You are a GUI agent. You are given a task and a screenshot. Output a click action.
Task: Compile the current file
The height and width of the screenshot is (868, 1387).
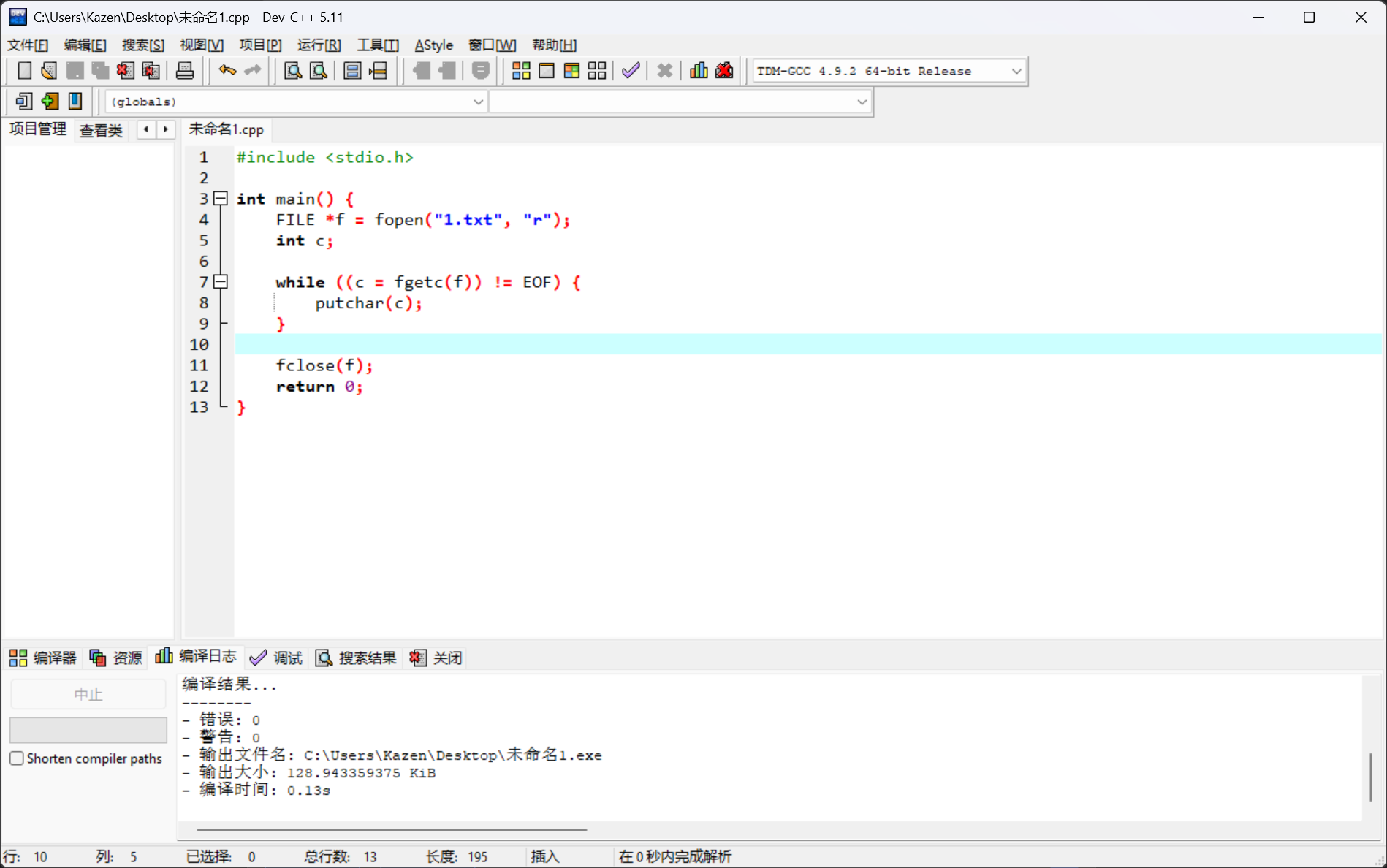[x=522, y=70]
